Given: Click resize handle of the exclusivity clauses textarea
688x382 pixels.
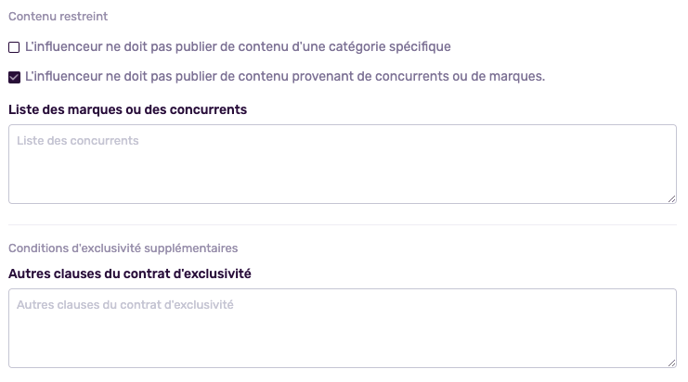Looking at the screenshot, I should pos(672,363).
